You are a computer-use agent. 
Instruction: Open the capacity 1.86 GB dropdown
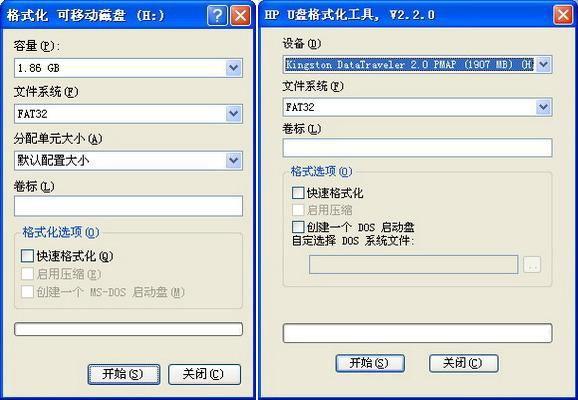(x=234, y=68)
